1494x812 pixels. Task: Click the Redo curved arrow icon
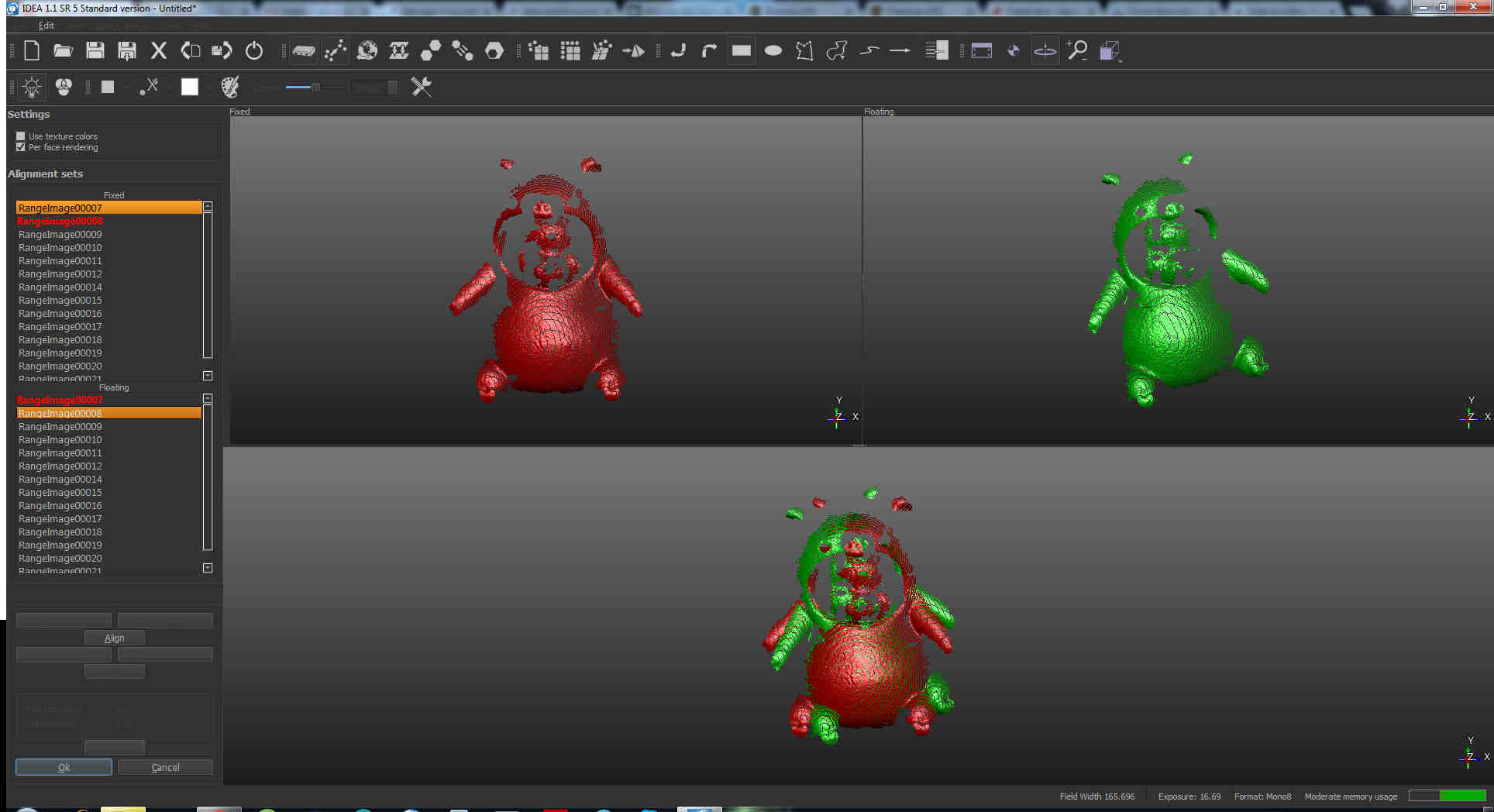[709, 51]
